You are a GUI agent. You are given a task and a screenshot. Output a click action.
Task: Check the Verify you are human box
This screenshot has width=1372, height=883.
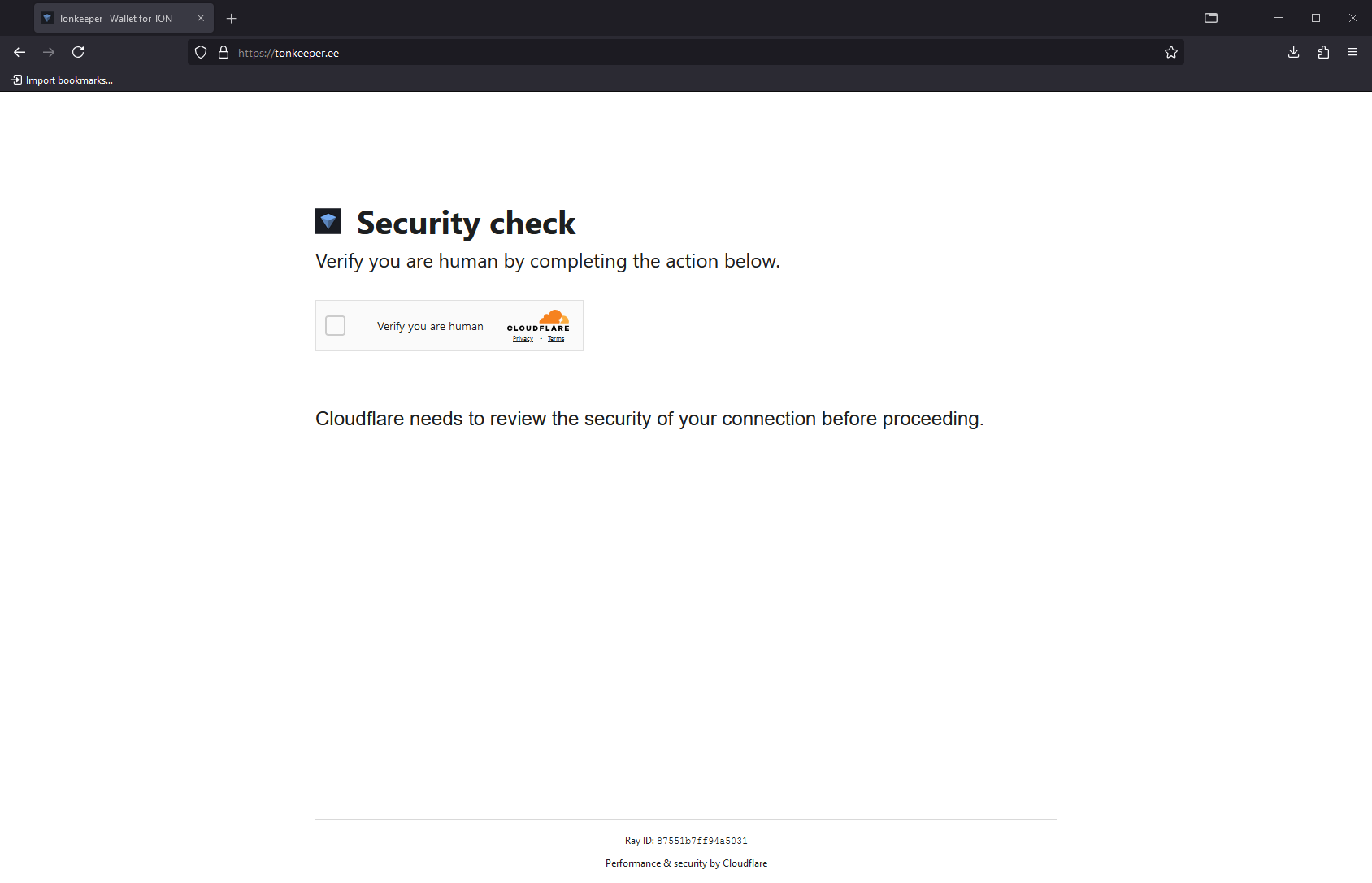coord(335,326)
